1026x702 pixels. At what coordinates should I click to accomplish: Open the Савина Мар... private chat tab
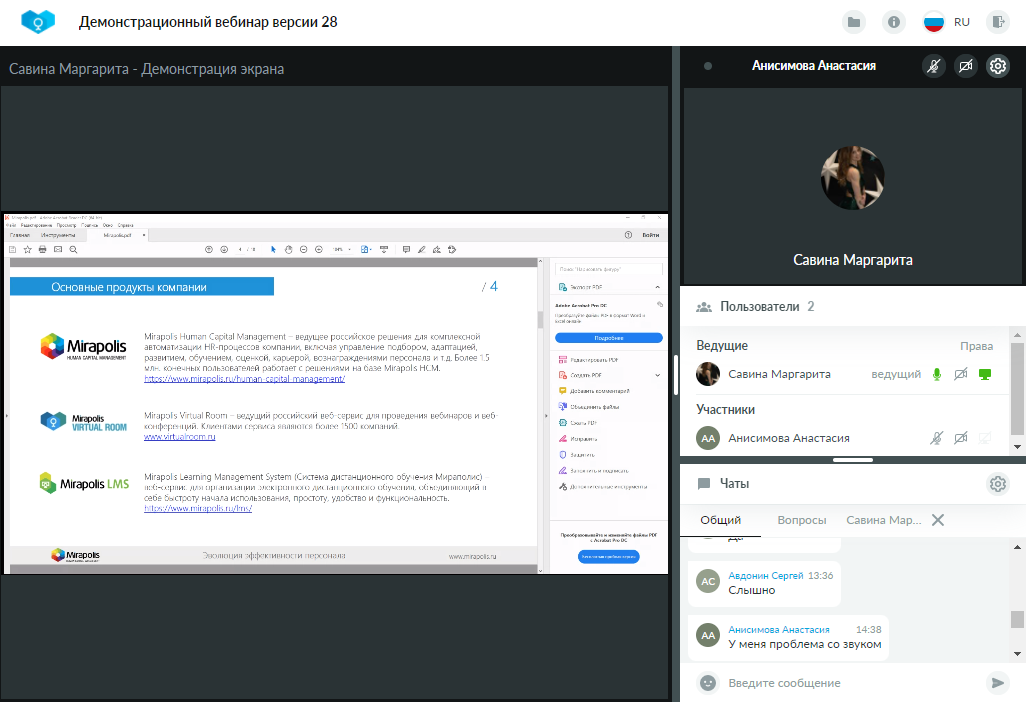pyautogui.click(x=883, y=520)
